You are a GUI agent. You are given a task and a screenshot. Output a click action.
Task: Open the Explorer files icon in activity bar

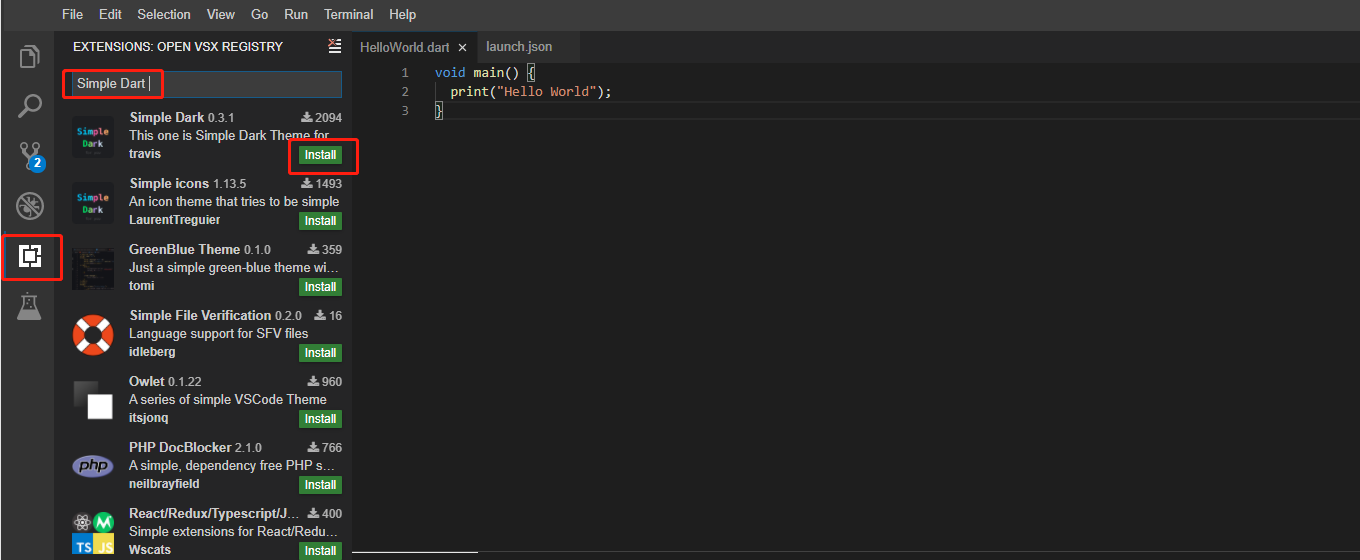pos(30,57)
